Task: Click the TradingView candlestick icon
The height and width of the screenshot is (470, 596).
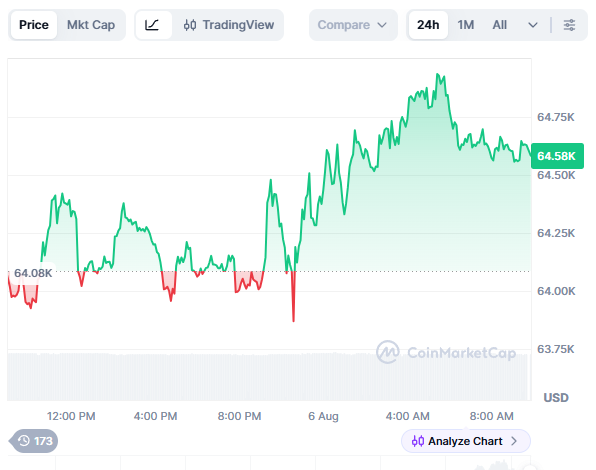Action: 190,25
